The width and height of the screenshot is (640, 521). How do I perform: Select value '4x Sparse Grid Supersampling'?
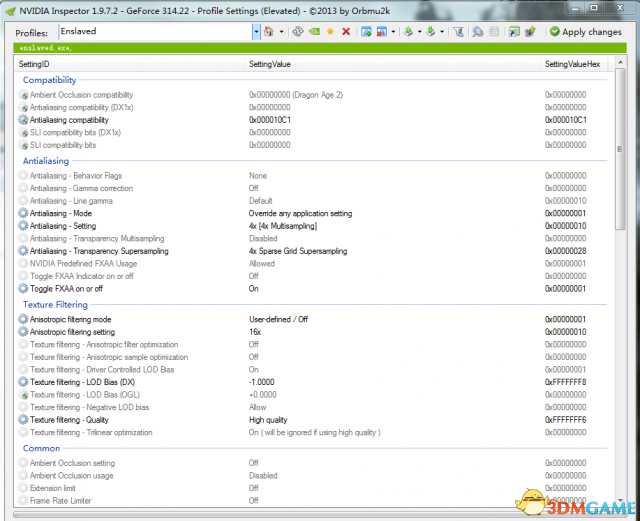pyautogui.click(x=298, y=251)
